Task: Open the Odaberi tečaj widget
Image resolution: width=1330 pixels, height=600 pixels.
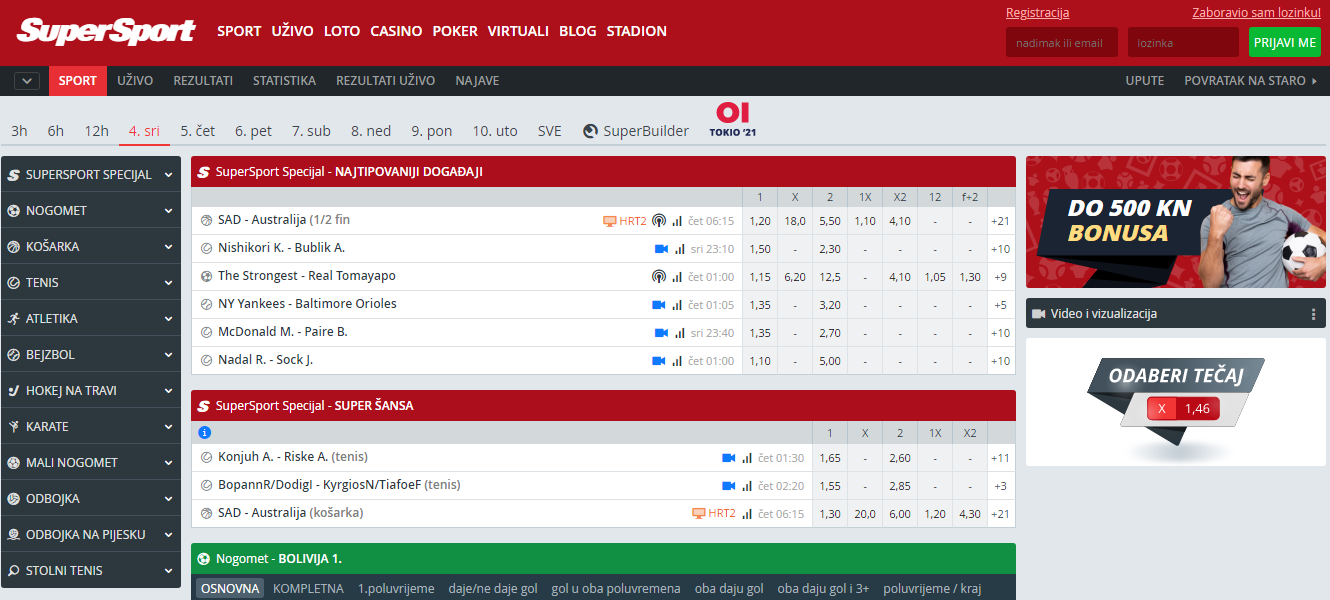Action: point(1176,402)
